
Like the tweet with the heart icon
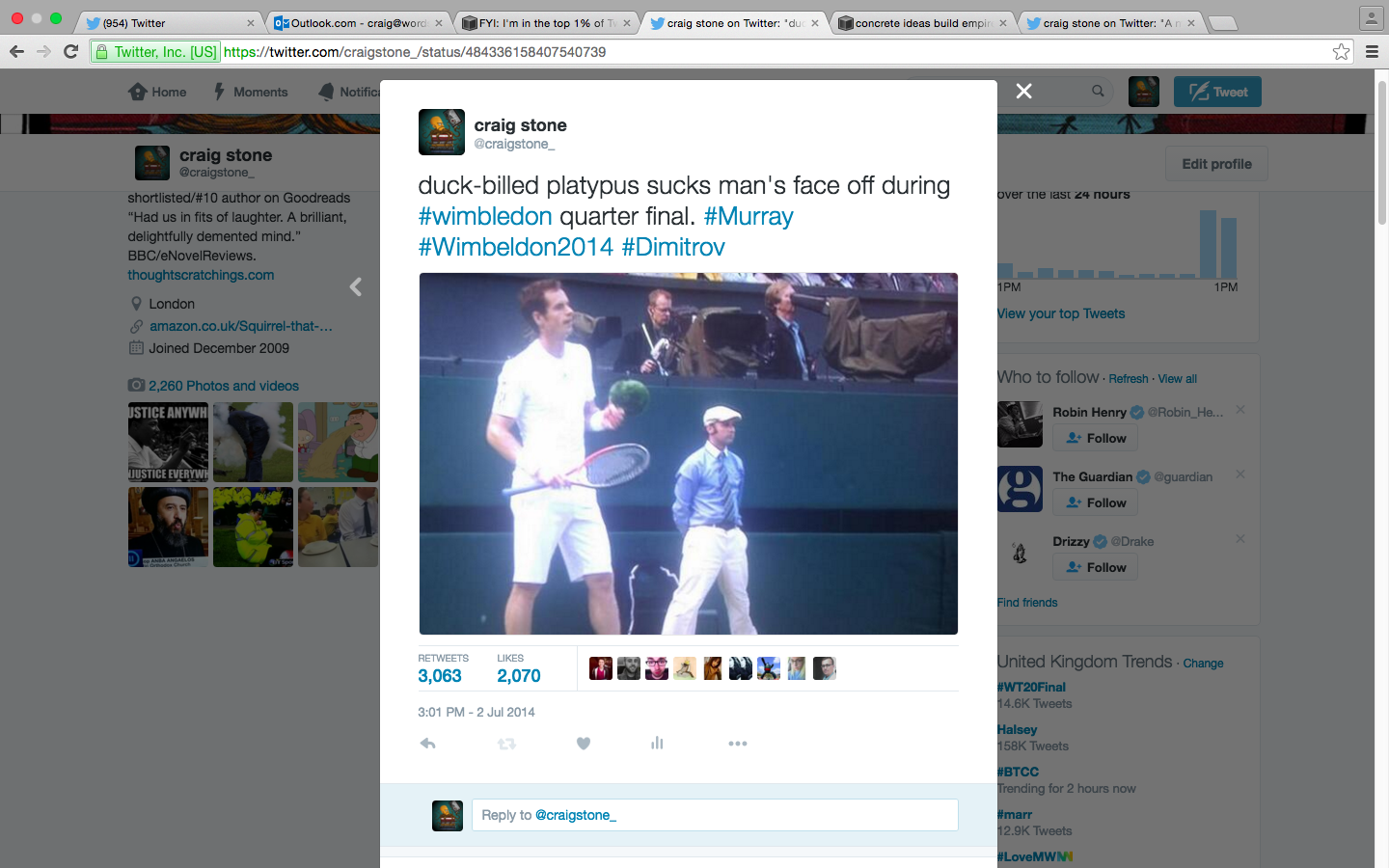coord(584,744)
